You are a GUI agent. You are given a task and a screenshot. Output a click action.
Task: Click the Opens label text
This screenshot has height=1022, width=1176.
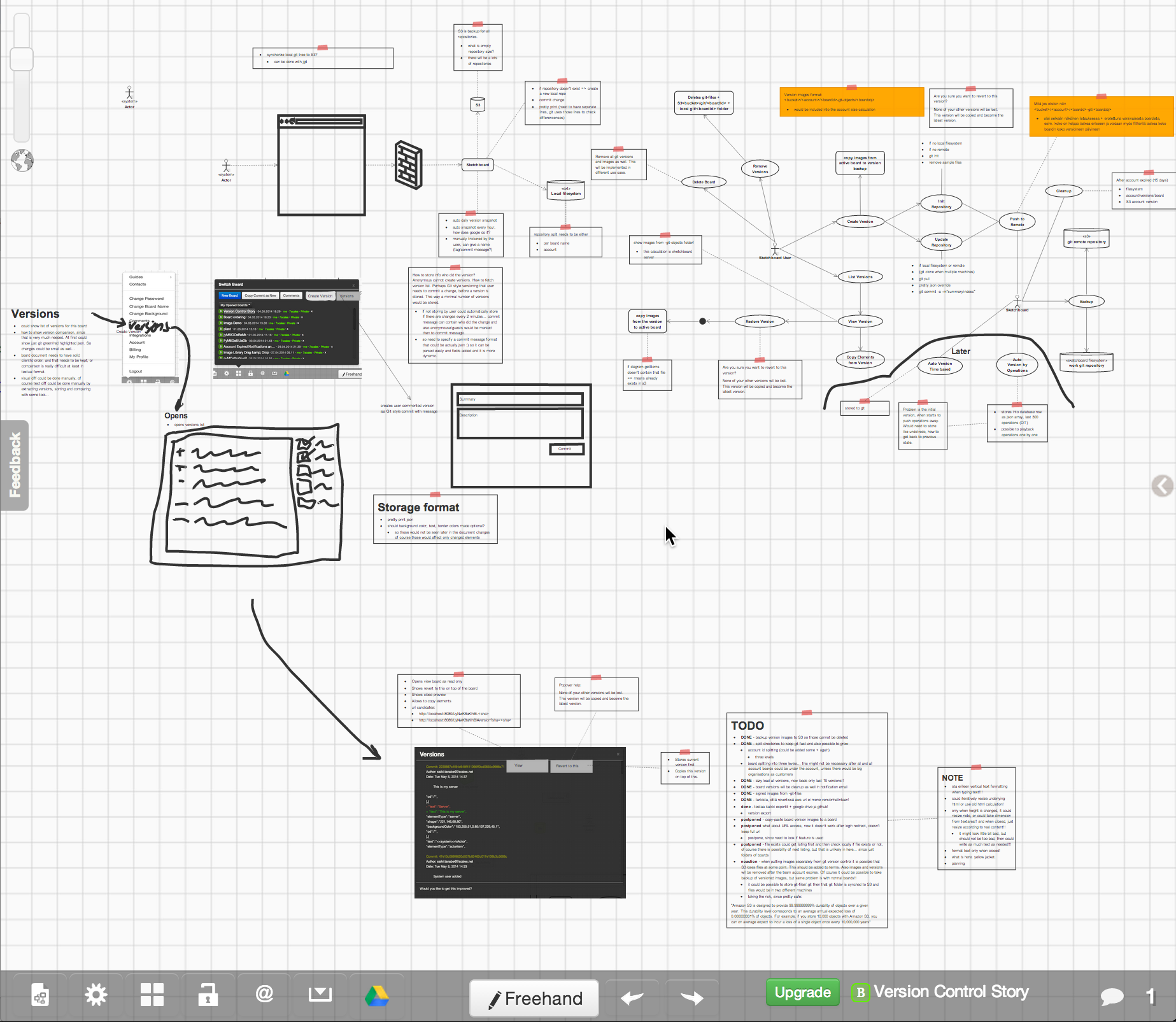[176, 416]
